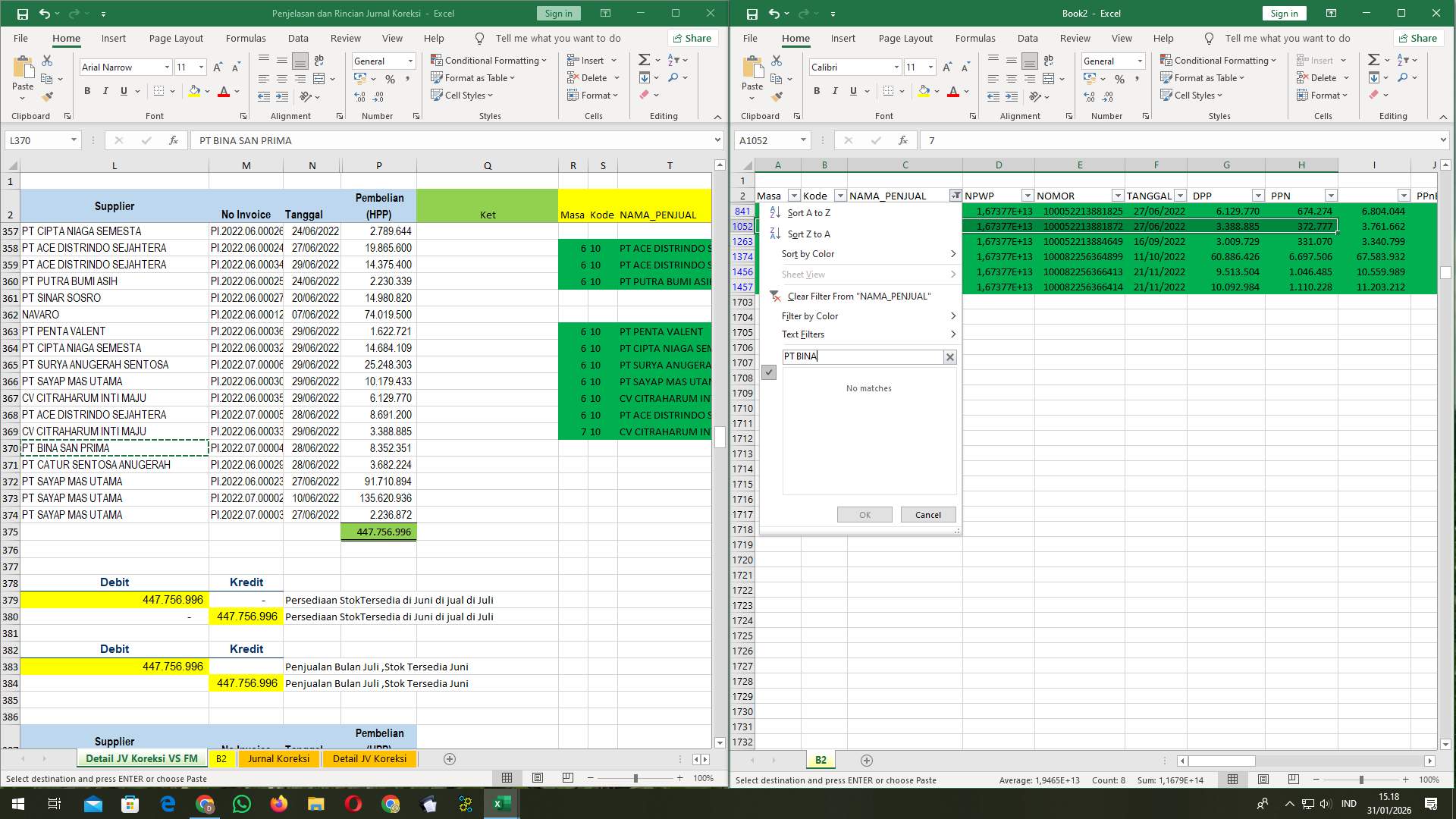This screenshot has height=819, width=1456.
Task: Toggle bold formatting in the left workbook
Action: [x=86, y=90]
